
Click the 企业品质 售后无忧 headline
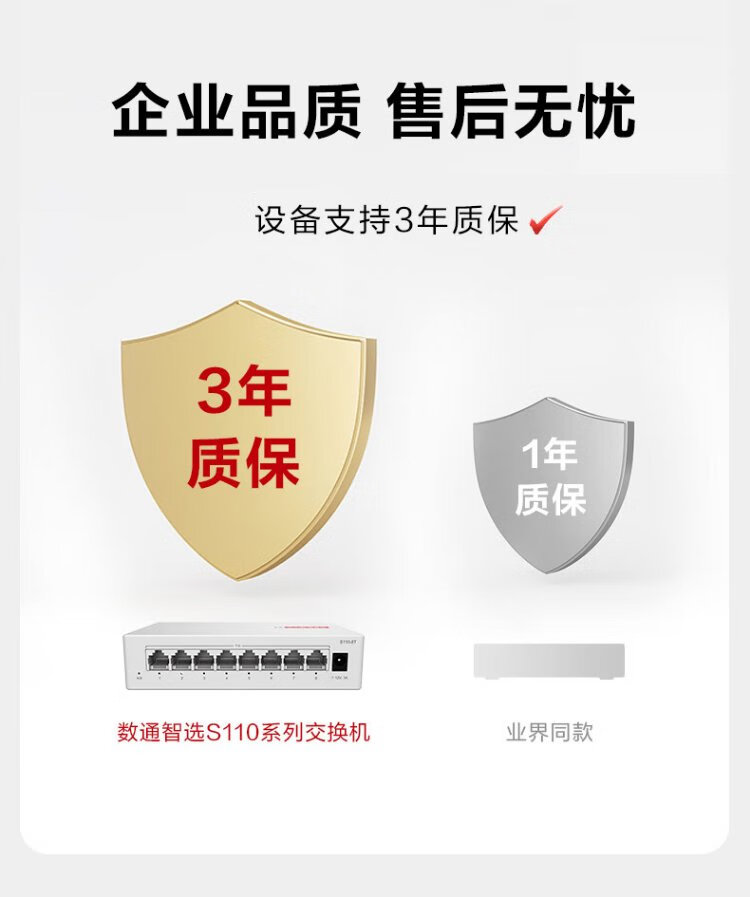pos(375,111)
